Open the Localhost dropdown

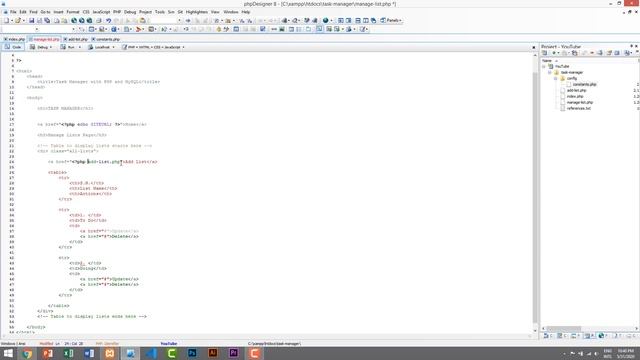pos(101,47)
